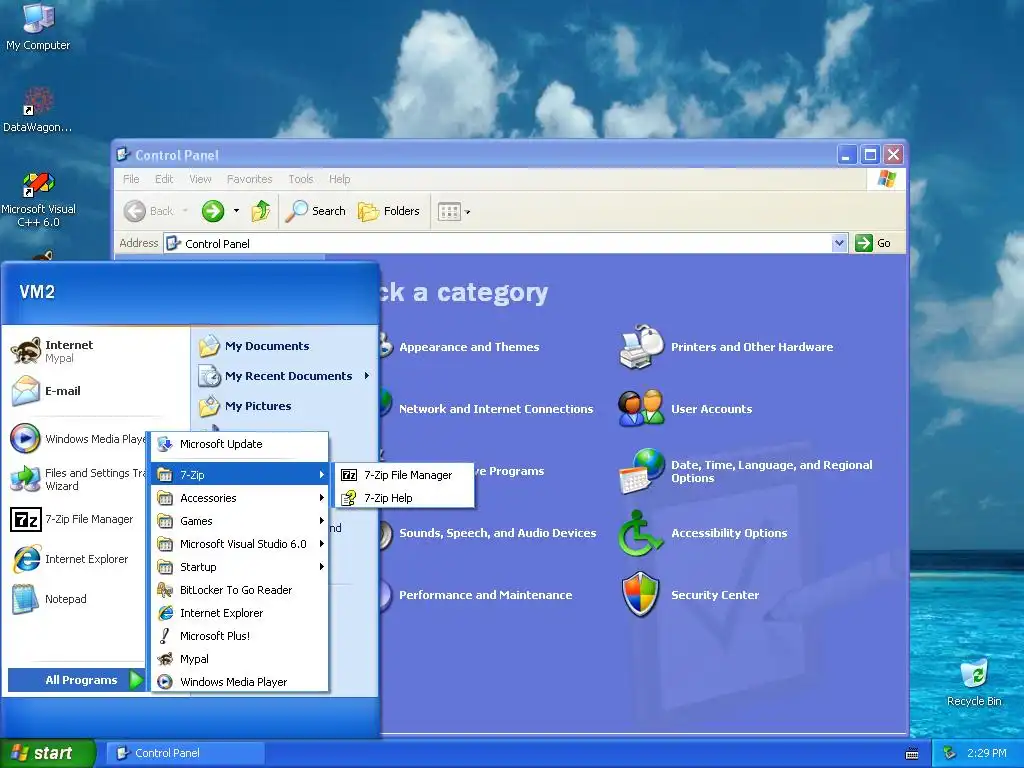The height and width of the screenshot is (768, 1024).
Task: Open the Views dropdown button
Action: click(x=454, y=212)
